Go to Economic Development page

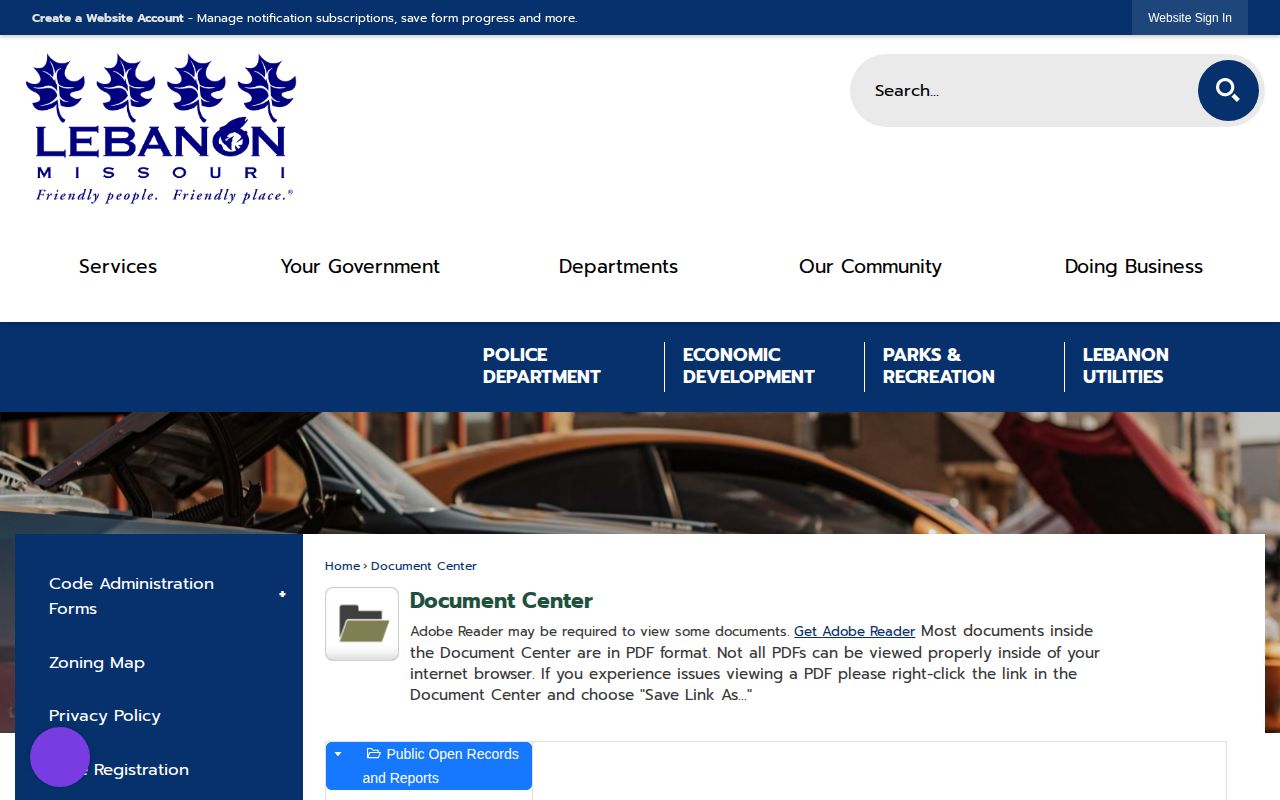pos(749,366)
